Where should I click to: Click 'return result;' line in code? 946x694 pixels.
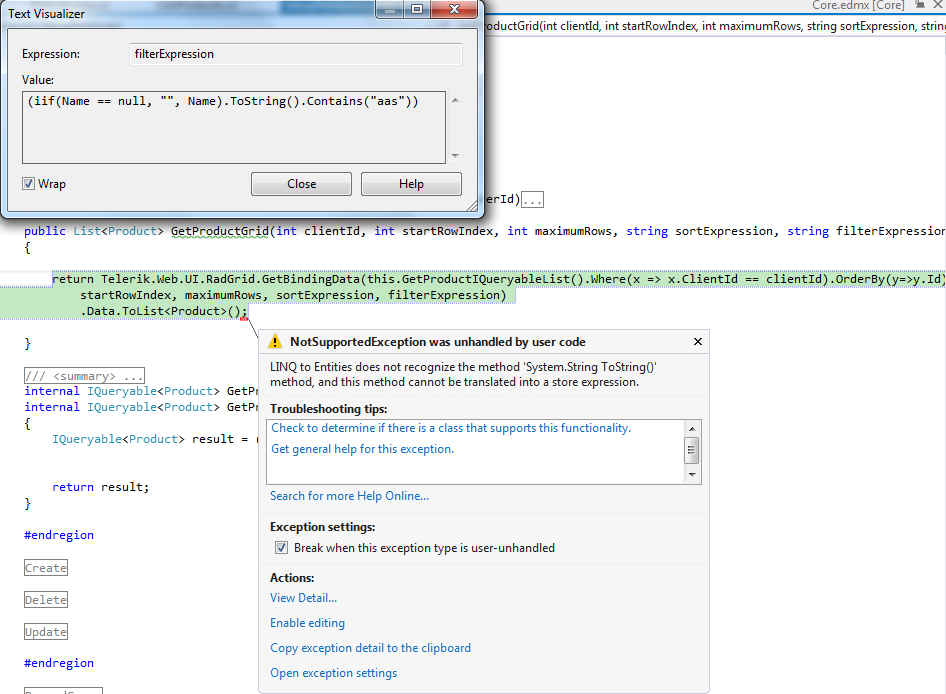click(x=100, y=487)
